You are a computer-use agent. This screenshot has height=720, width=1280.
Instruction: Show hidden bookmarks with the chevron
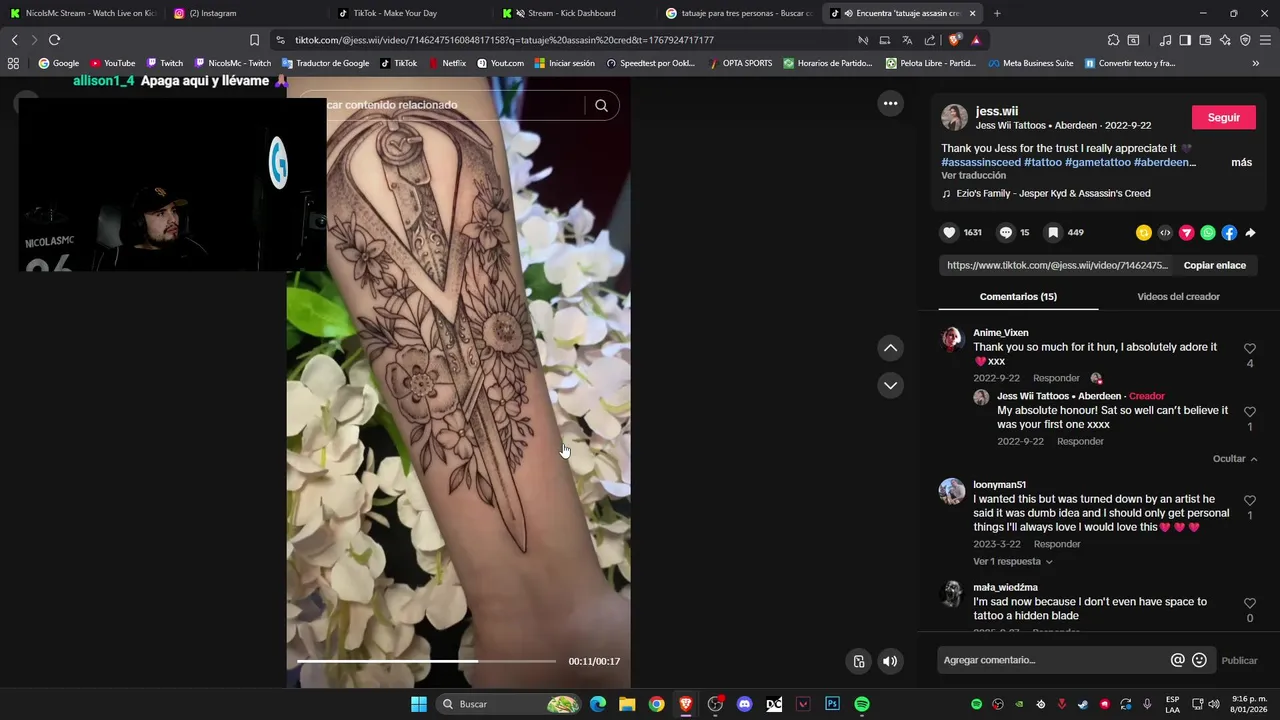(x=1255, y=63)
